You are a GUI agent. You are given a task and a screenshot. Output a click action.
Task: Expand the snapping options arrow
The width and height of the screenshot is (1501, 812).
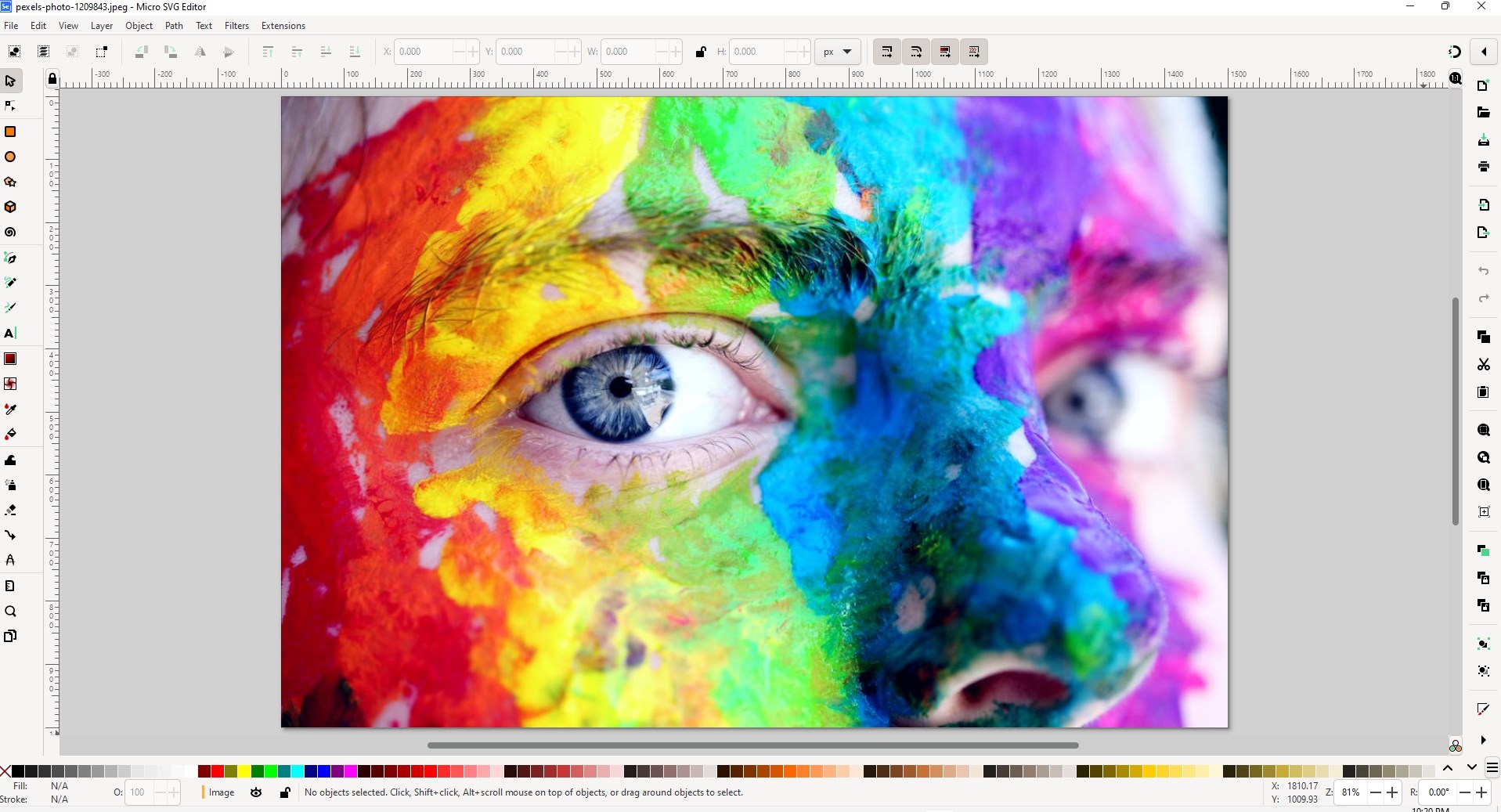1484,52
